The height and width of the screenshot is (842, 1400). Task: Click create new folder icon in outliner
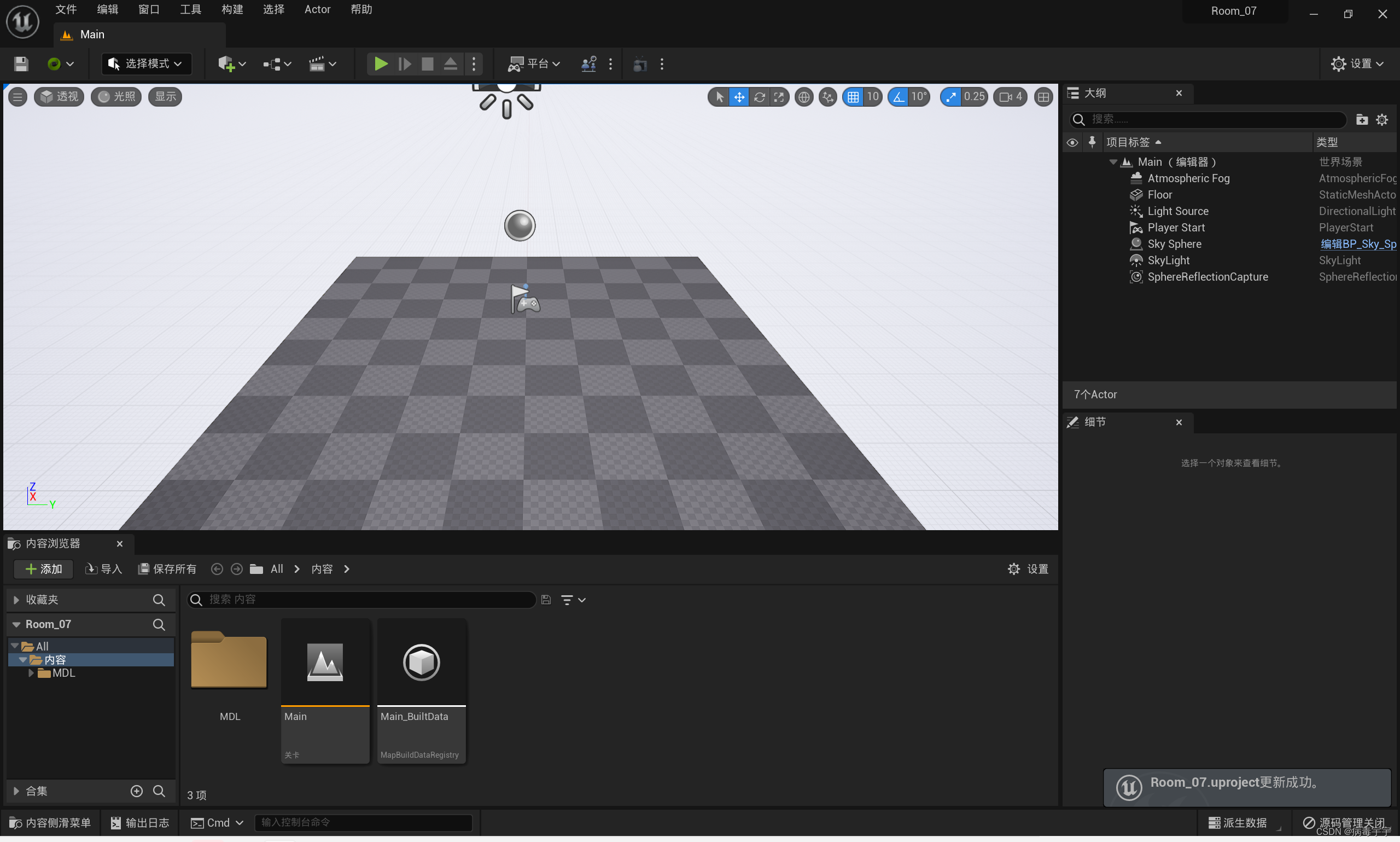(x=1361, y=120)
